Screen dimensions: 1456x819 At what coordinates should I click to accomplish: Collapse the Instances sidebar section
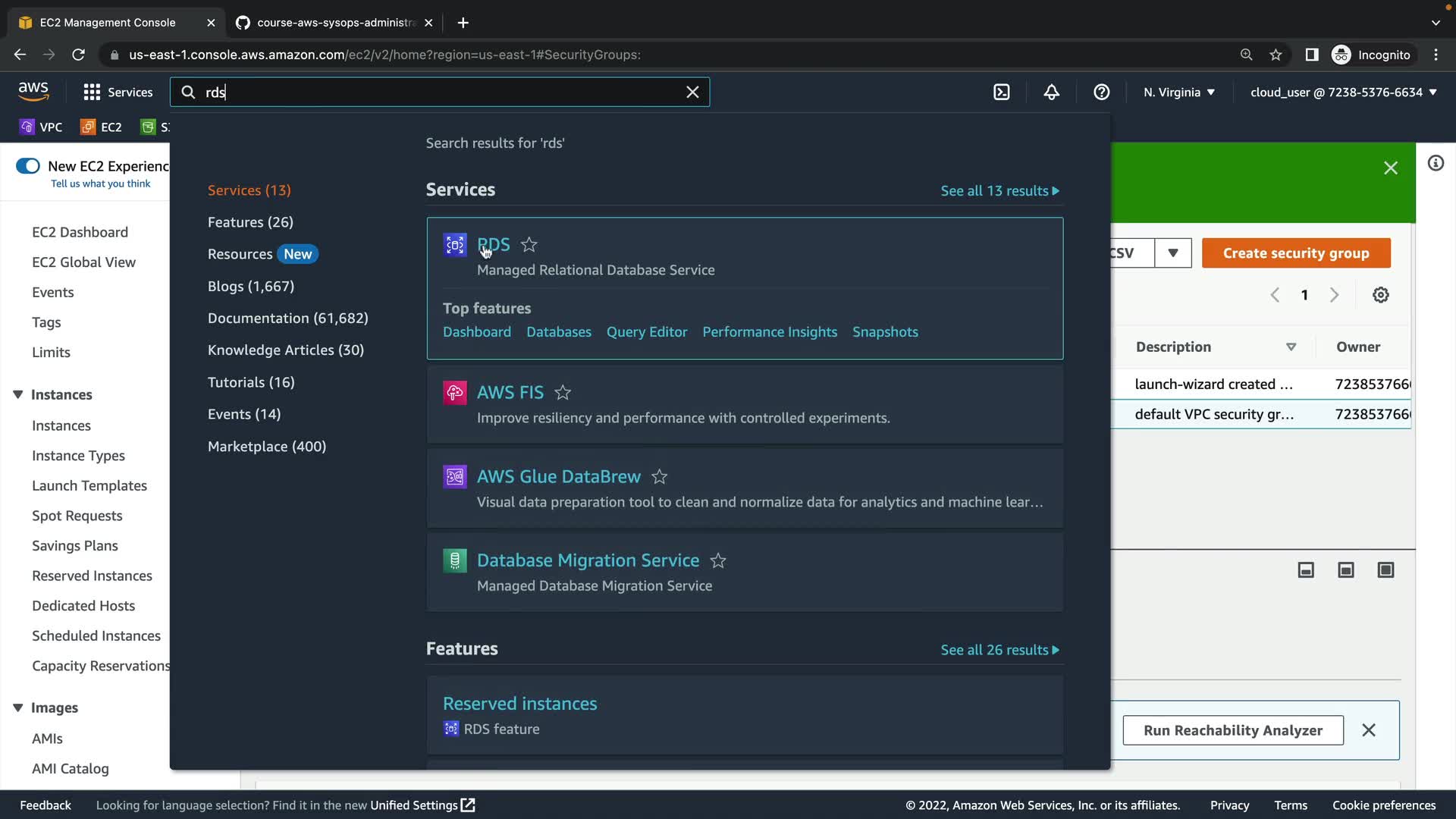(18, 394)
